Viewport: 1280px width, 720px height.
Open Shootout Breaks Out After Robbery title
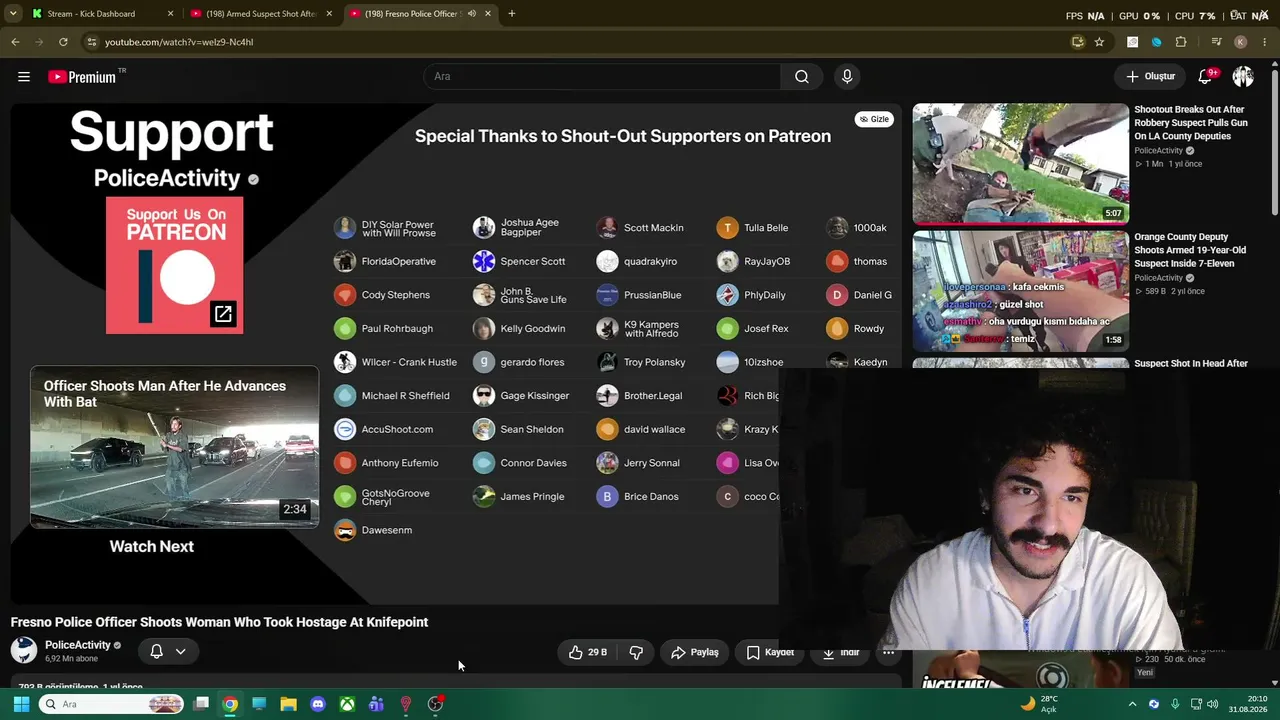[x=1191, y=123]
